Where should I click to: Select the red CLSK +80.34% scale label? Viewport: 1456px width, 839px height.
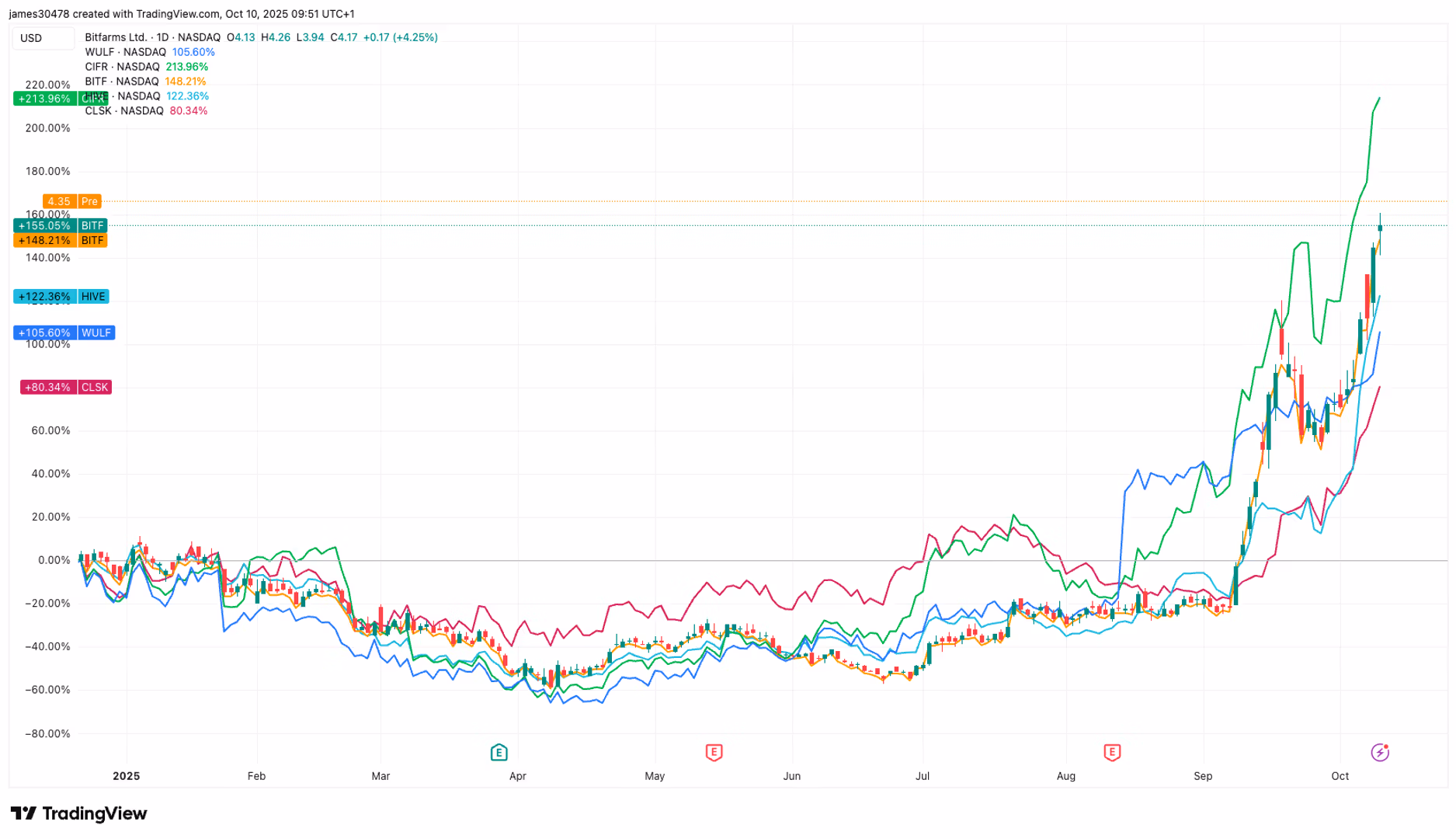pos(66,387)
